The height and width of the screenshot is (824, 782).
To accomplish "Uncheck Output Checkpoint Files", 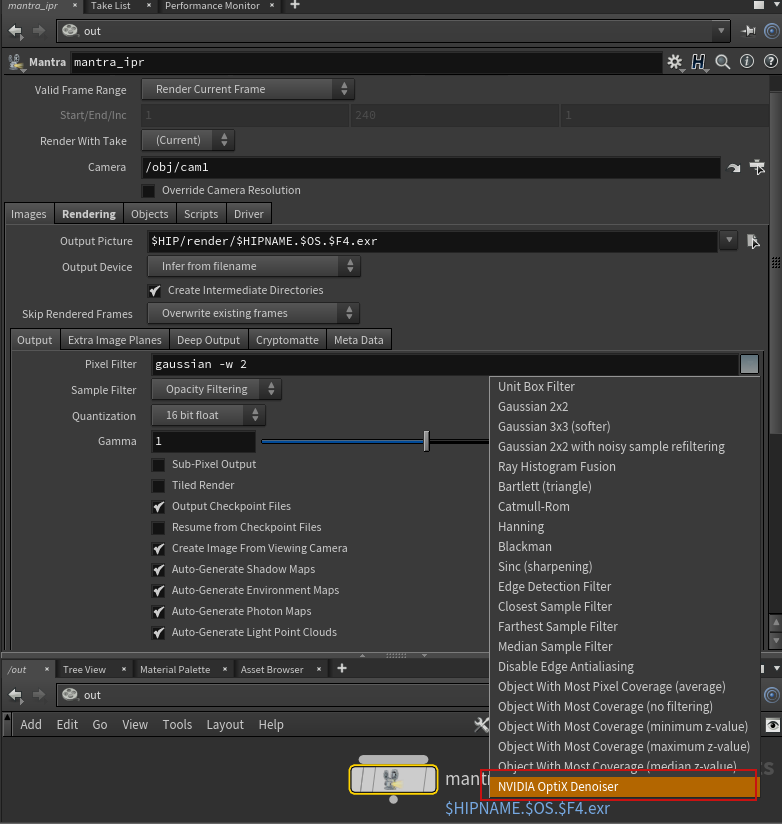I will click(158, 507).
